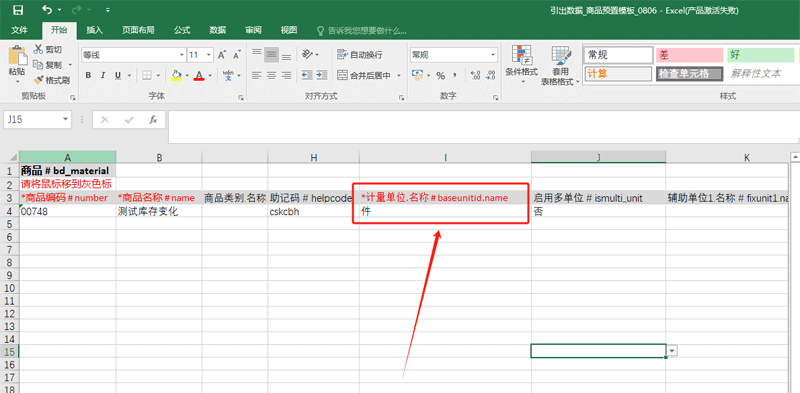800x393 pixels.
Task: Toggle Bold formatting
Action: pyautogui.click(x=88, y=76)
